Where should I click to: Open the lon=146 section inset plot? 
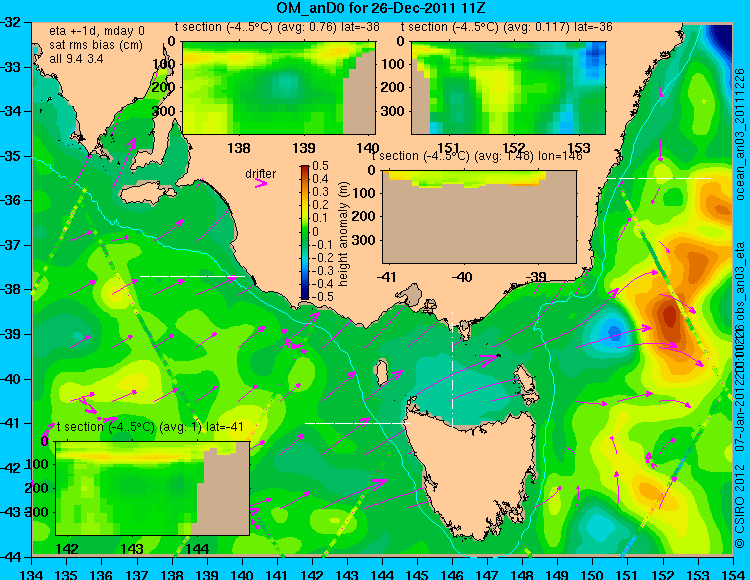(x=479, y=217)
